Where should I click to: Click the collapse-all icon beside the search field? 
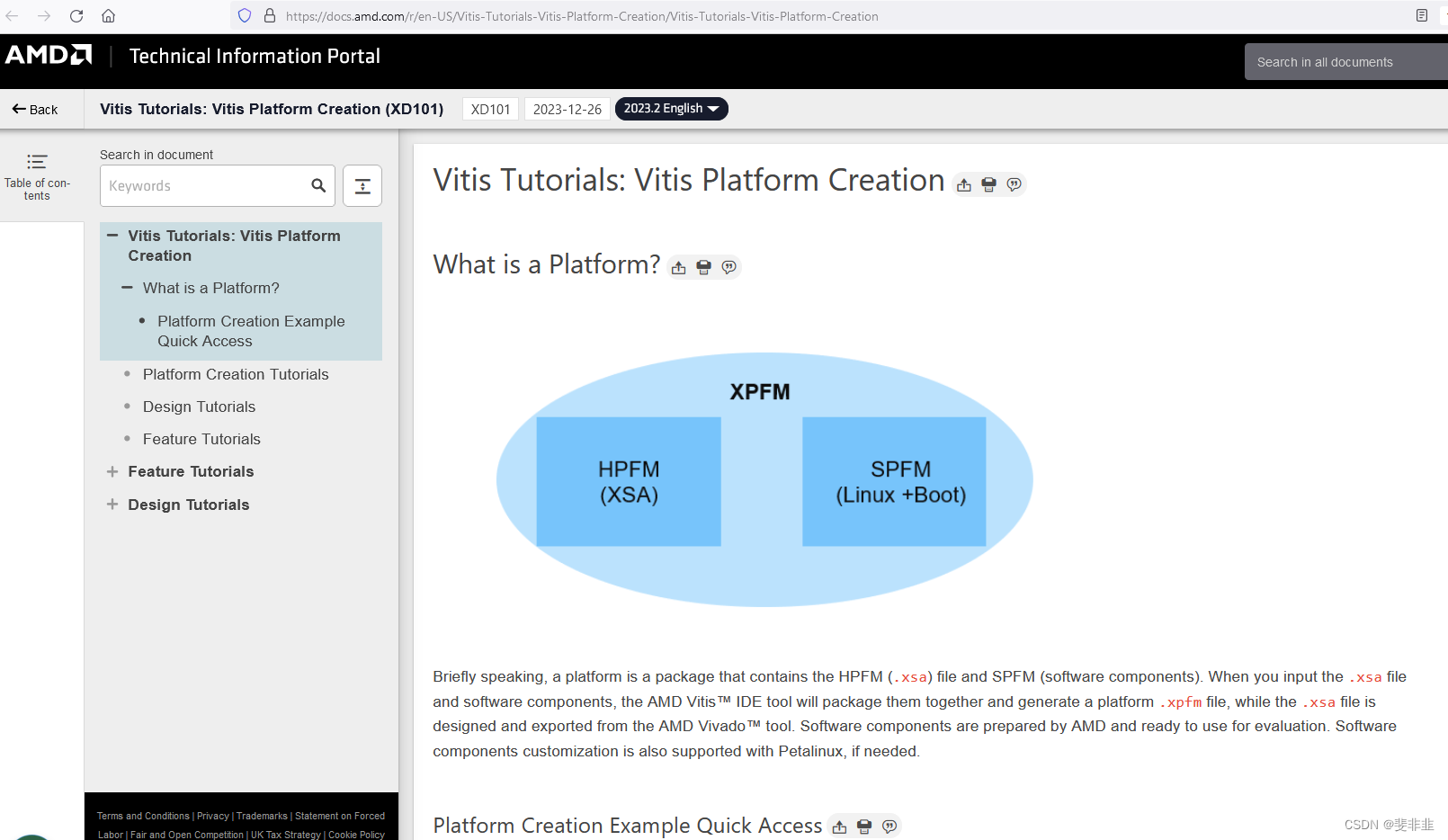(362, 185)
